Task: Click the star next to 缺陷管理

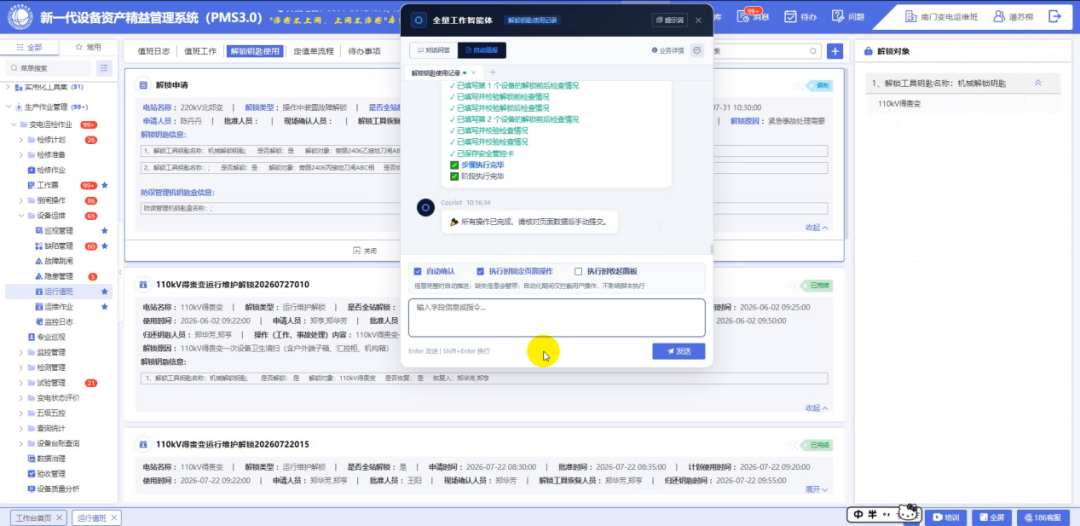Action: pyautogui.click(x=105, y=246)
